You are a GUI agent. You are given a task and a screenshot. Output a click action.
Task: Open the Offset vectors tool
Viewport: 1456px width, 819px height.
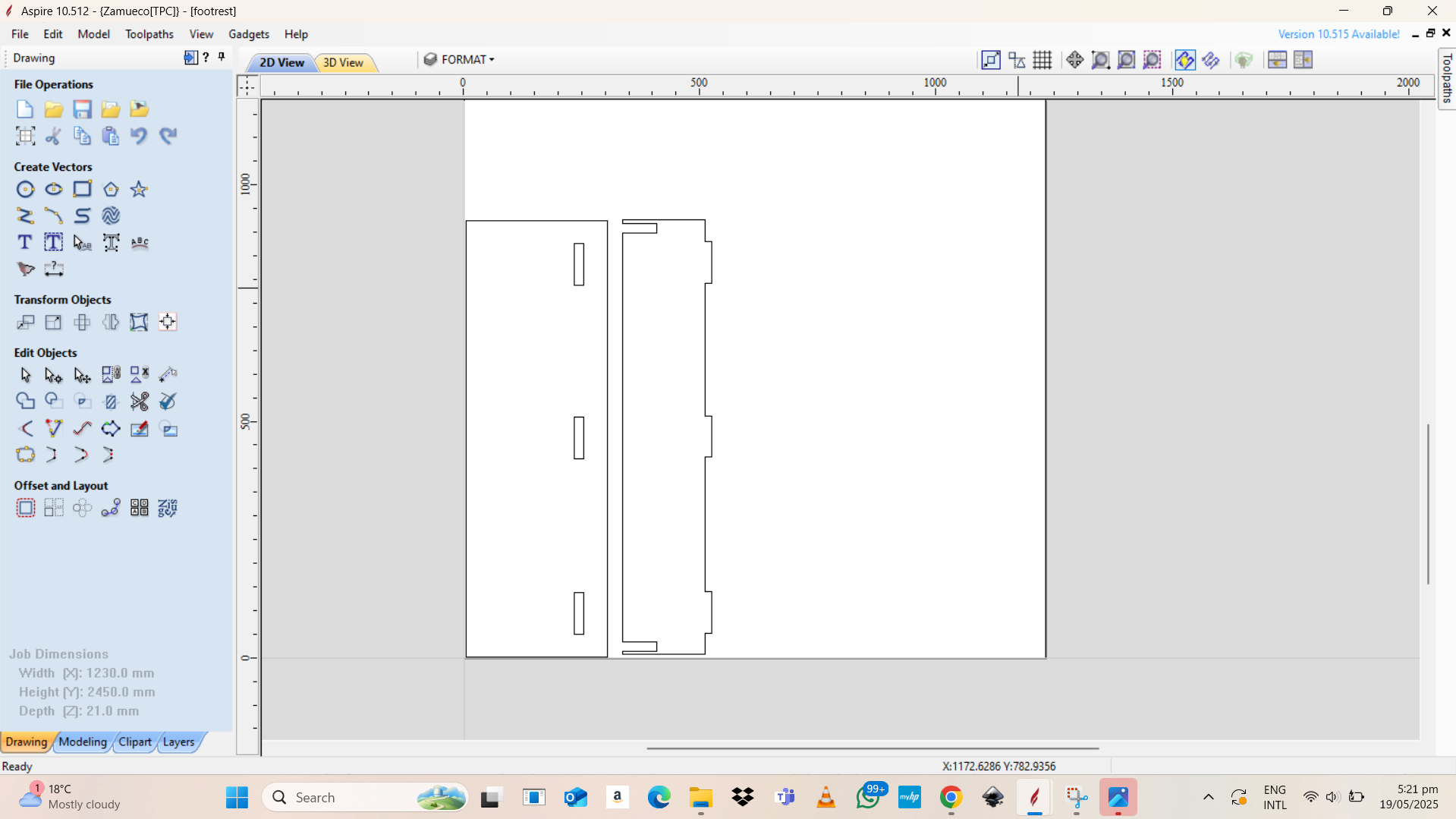(25, 508)
